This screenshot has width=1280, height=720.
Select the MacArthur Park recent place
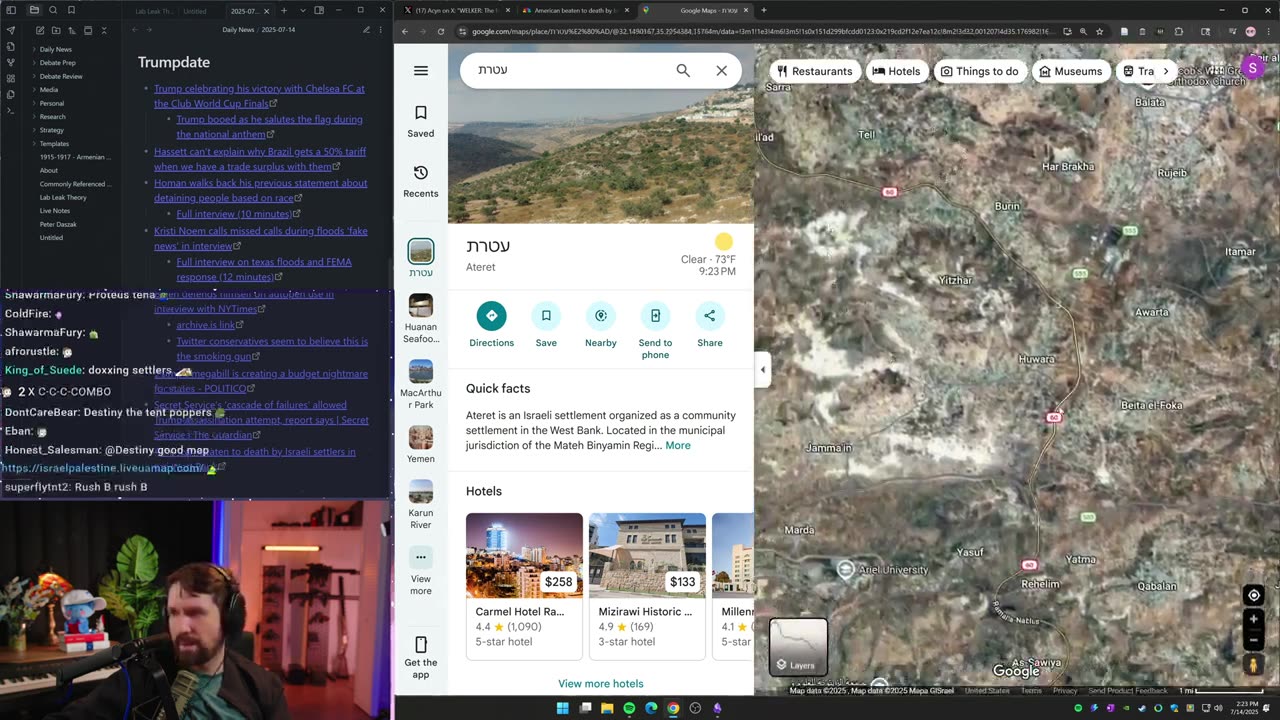(421, 385)
